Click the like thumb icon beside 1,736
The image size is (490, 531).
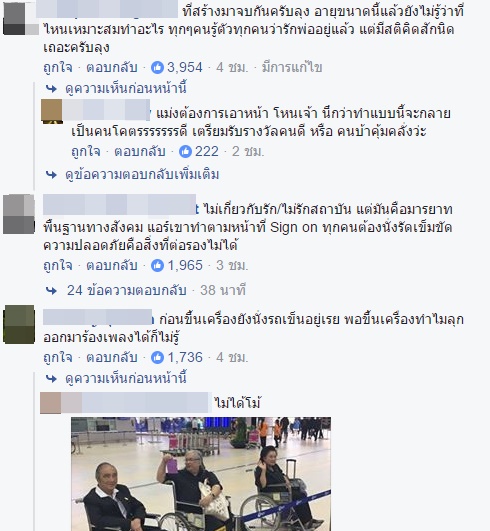coord(157,357)
